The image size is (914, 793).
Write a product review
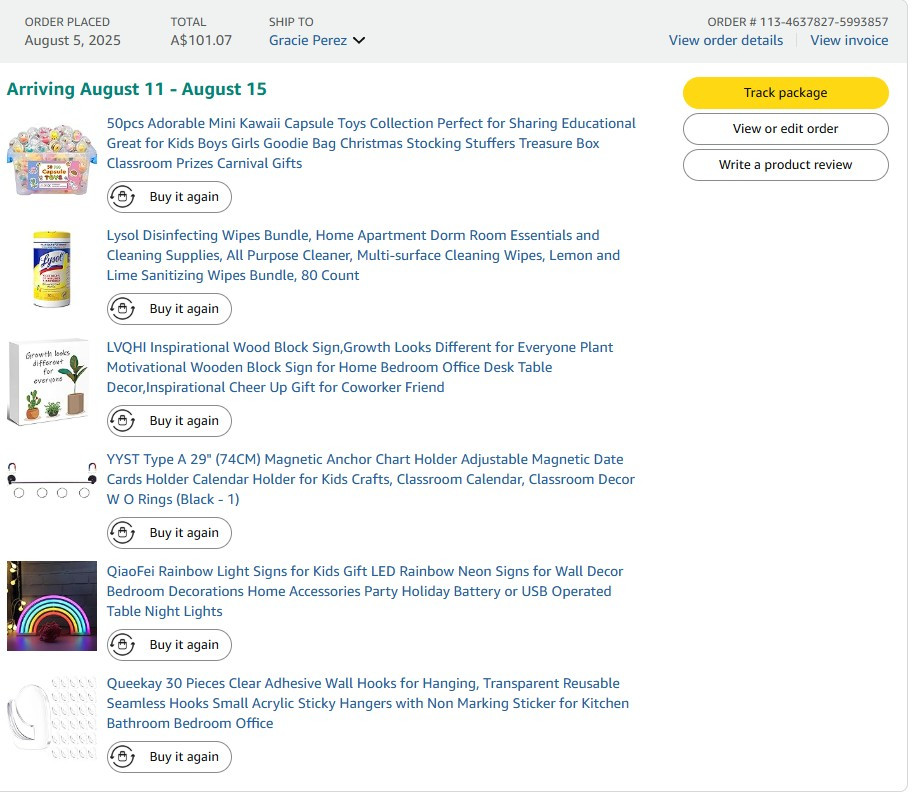(785, 165)
